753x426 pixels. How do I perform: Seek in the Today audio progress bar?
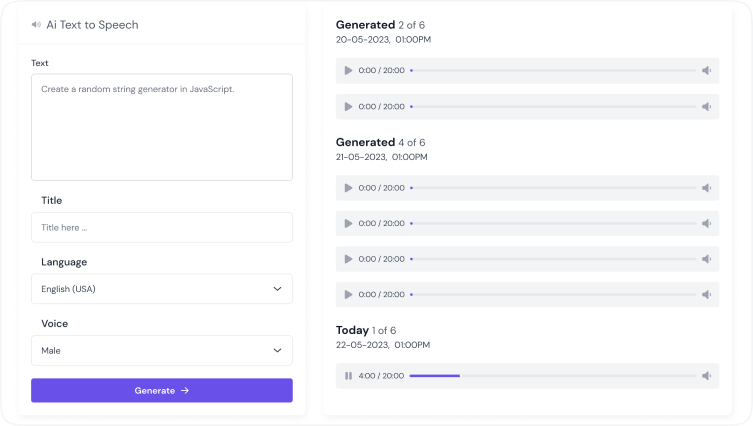click(552, 376)
